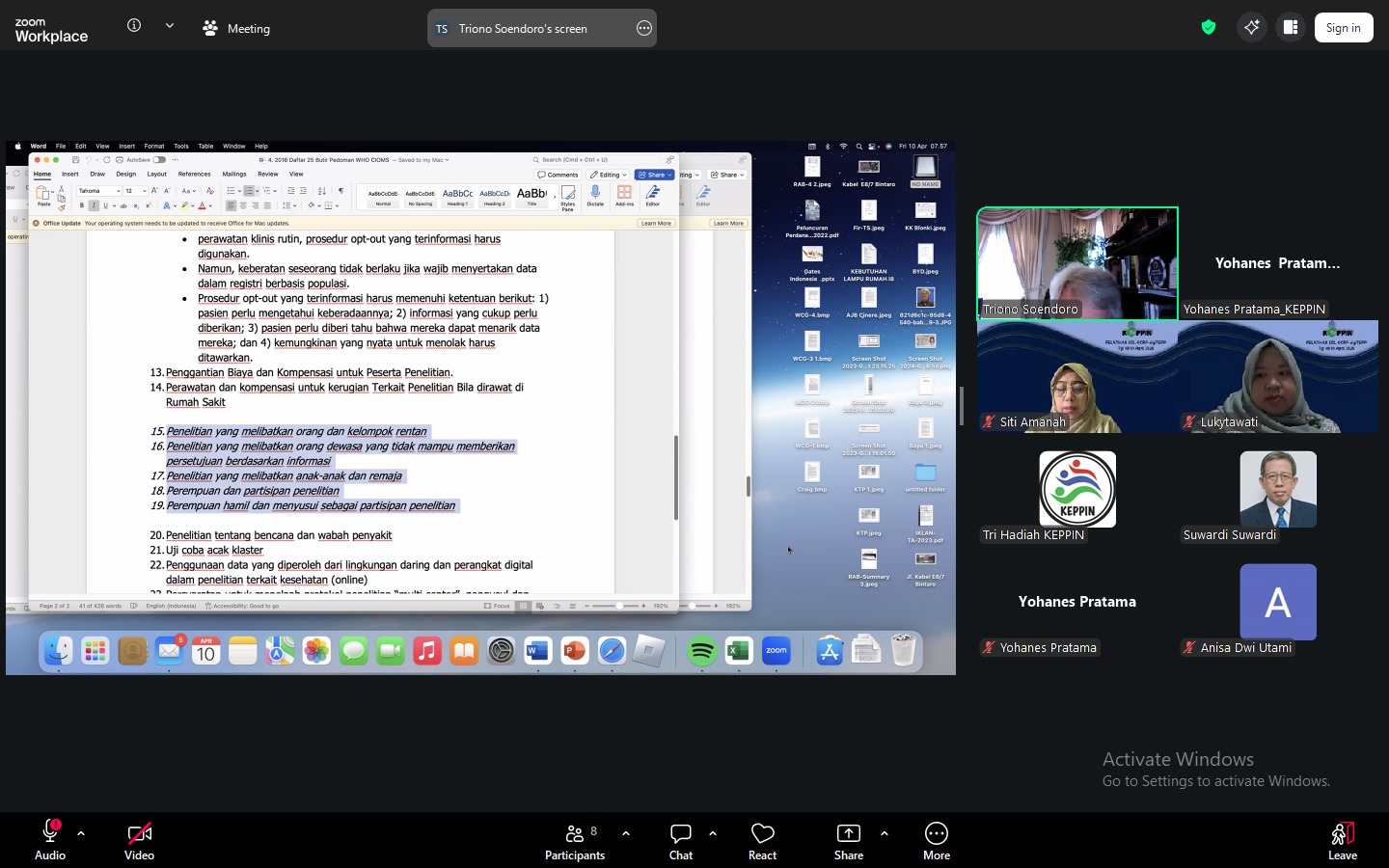Turn on camera with Video button
Image resolution: width=1389 pixels, height=868 pixels.
[x=139, y=839]
